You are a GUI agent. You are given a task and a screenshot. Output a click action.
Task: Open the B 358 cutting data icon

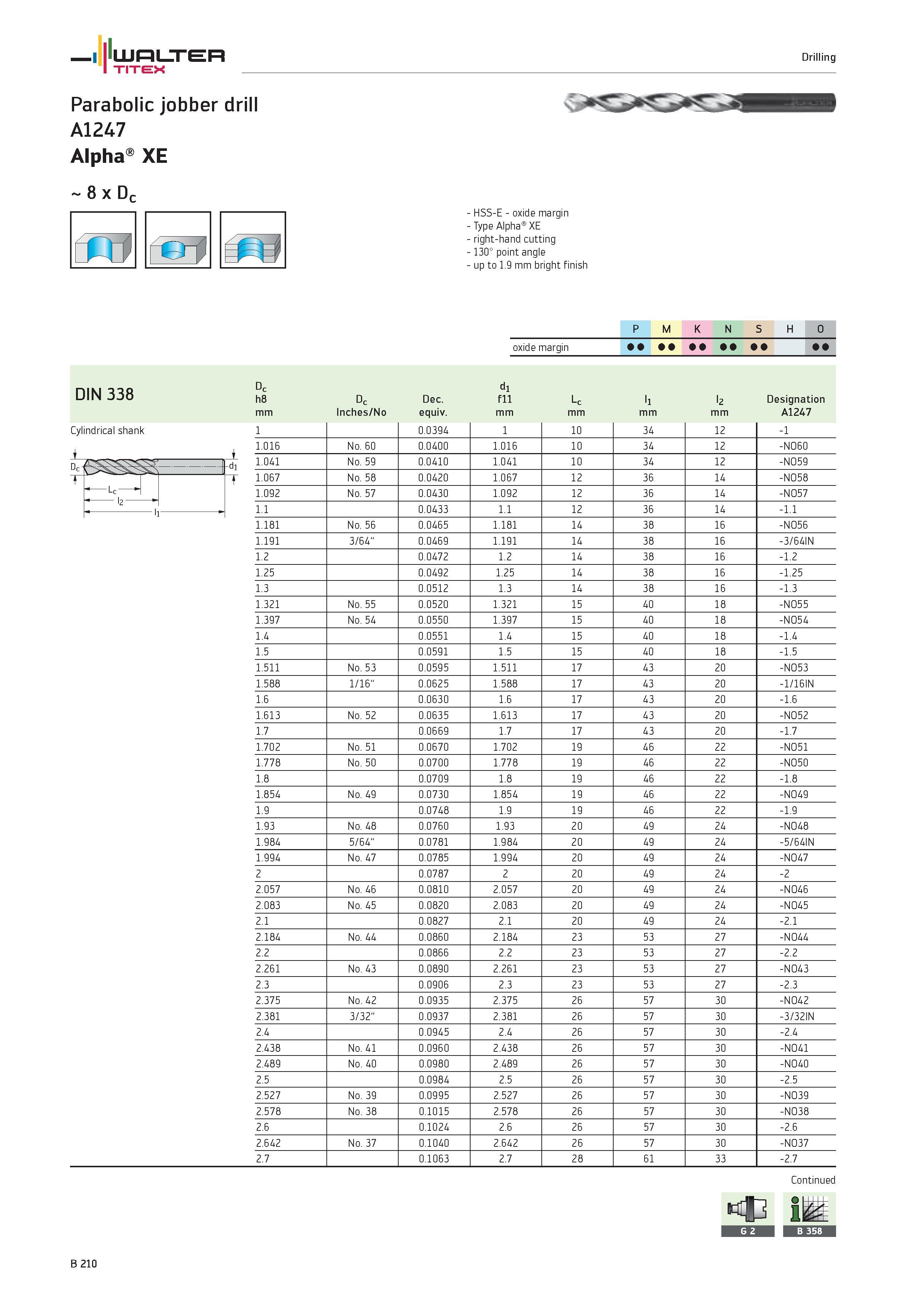pyautogui.click(x=809, y=1214)
